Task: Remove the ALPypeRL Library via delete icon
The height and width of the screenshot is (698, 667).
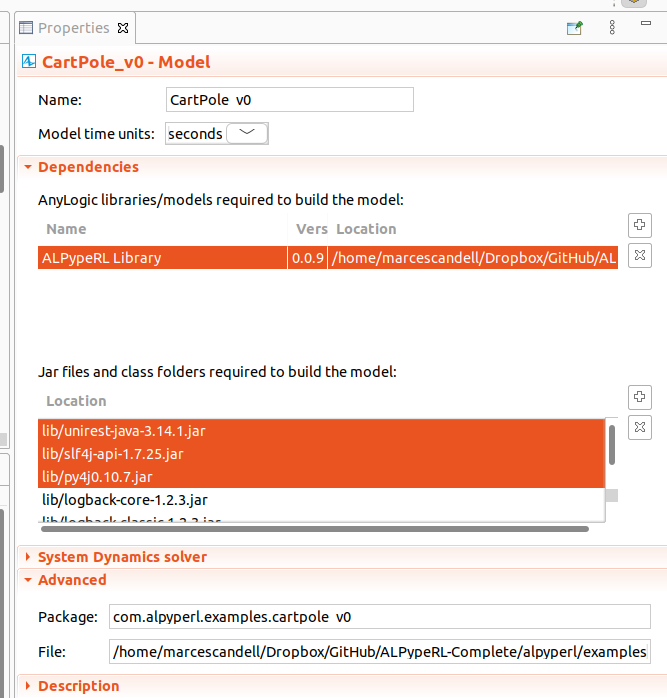Action: 640,256
